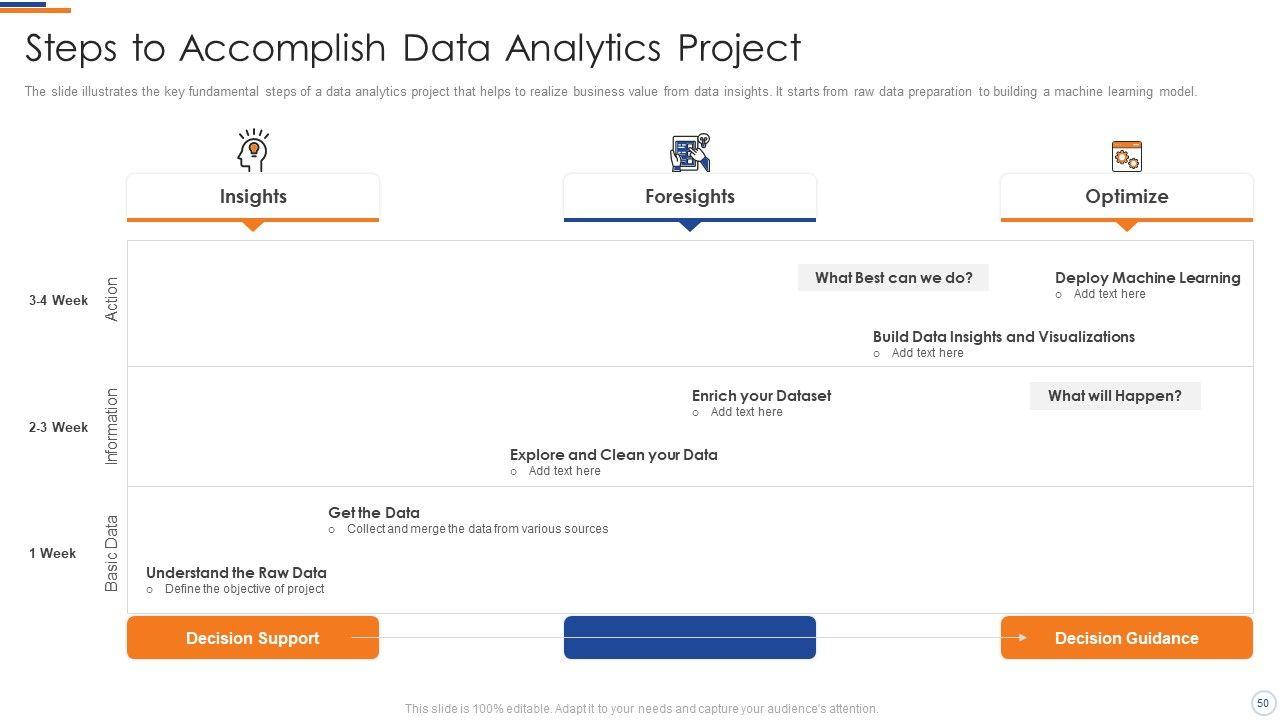The width and height of the screenshot is (1280, 720).
Task: Click the empty blue middle box
Action: pyautogui.click(x=690, y=638)
